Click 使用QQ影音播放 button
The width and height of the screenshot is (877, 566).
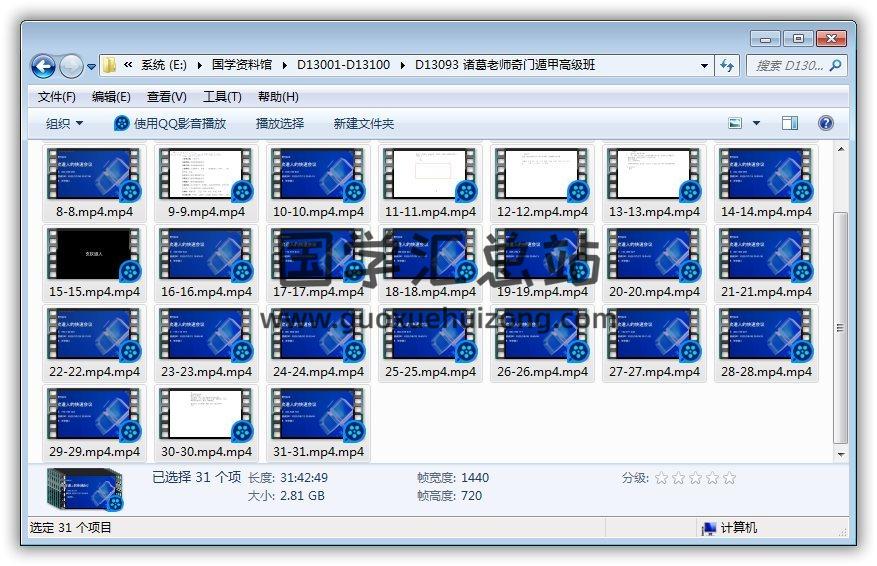170,124
